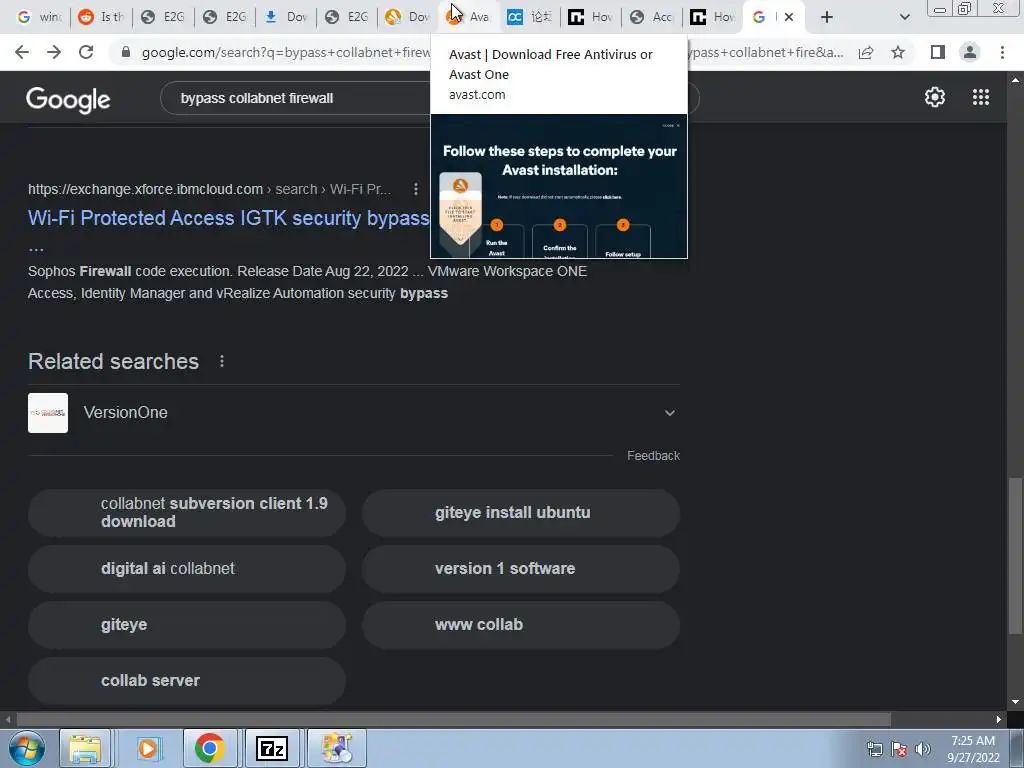This screenshot has height=768, width=1024.
Task: Click the Google logo
Action: coord(68,99)
